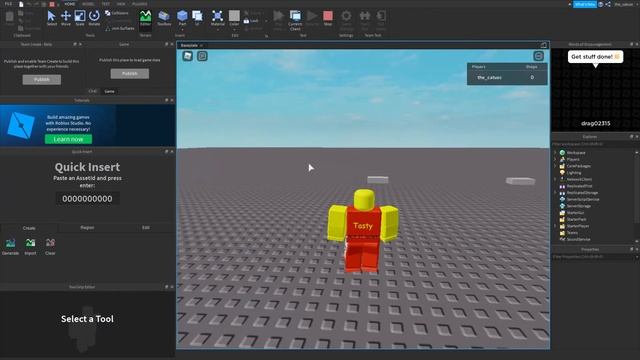Select the Baseplate document tab

click(189, 45)
